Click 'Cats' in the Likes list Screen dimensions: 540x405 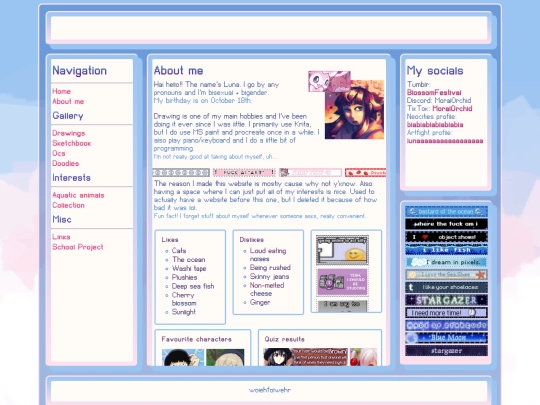[179, 250]
